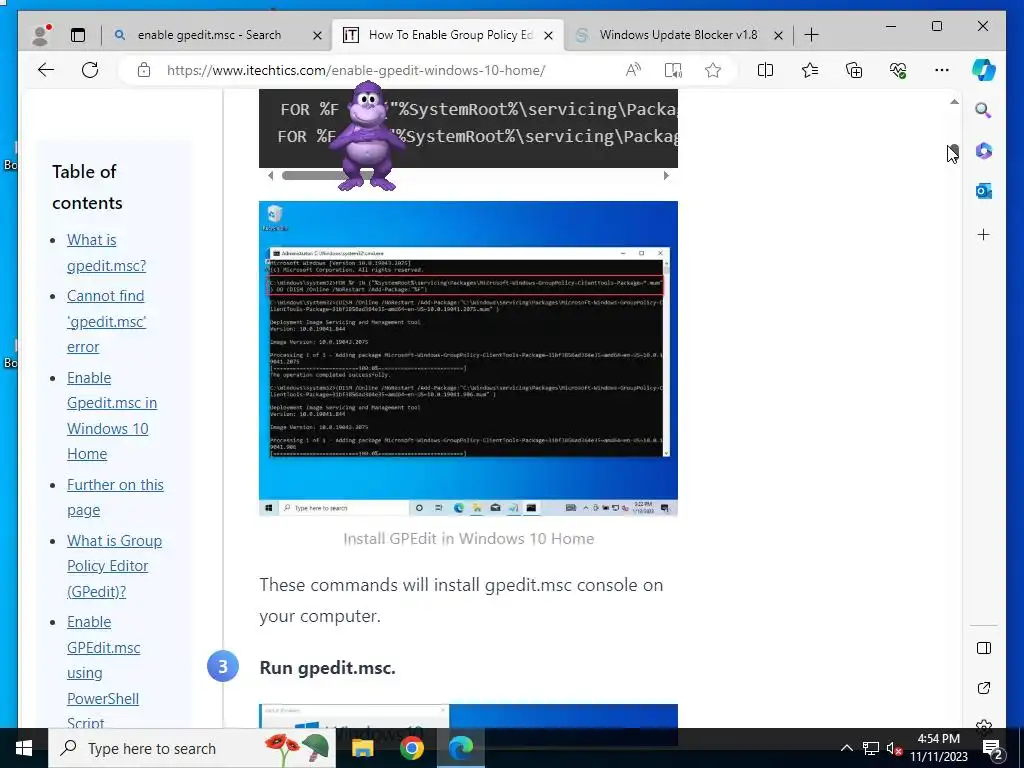The height and width of the screenshot is (768, 1024).
Task: Open Browser essentials heart icon
Action: click(x=898, y=70)
